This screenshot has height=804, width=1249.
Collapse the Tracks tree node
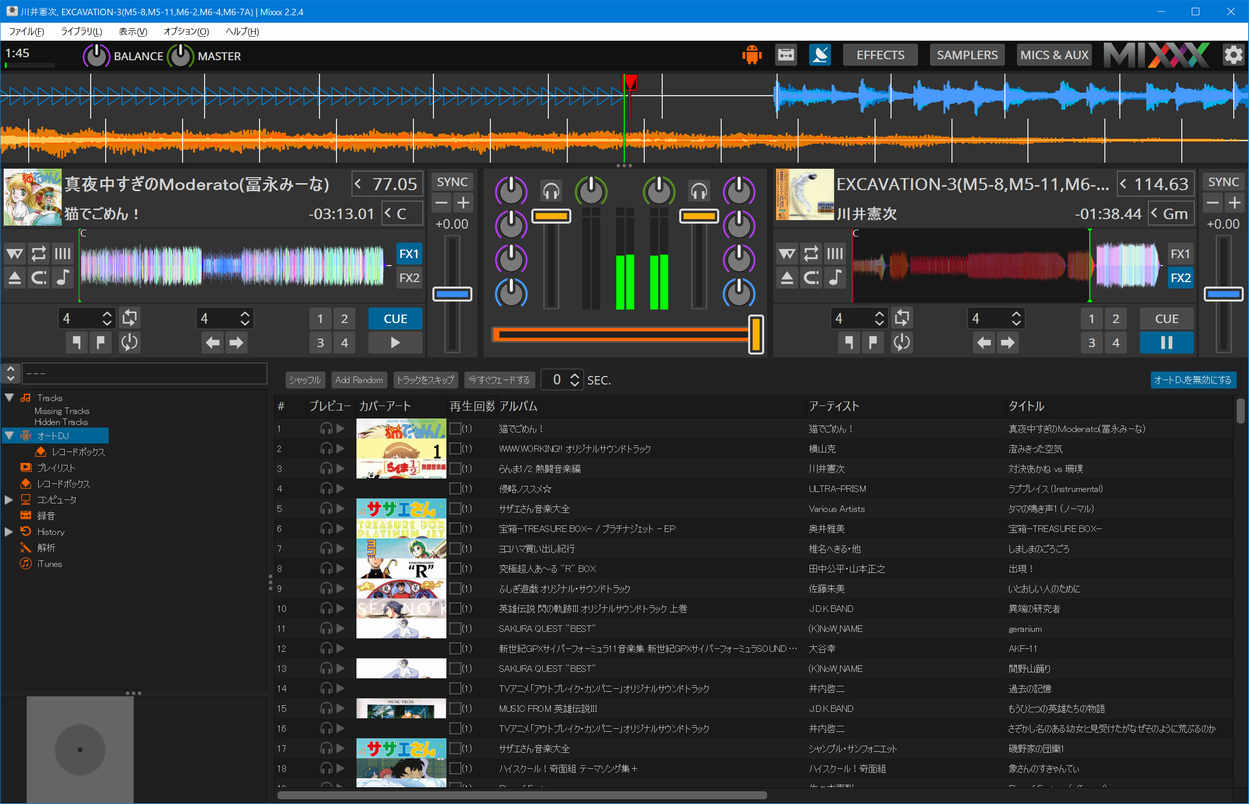(9, 398)
